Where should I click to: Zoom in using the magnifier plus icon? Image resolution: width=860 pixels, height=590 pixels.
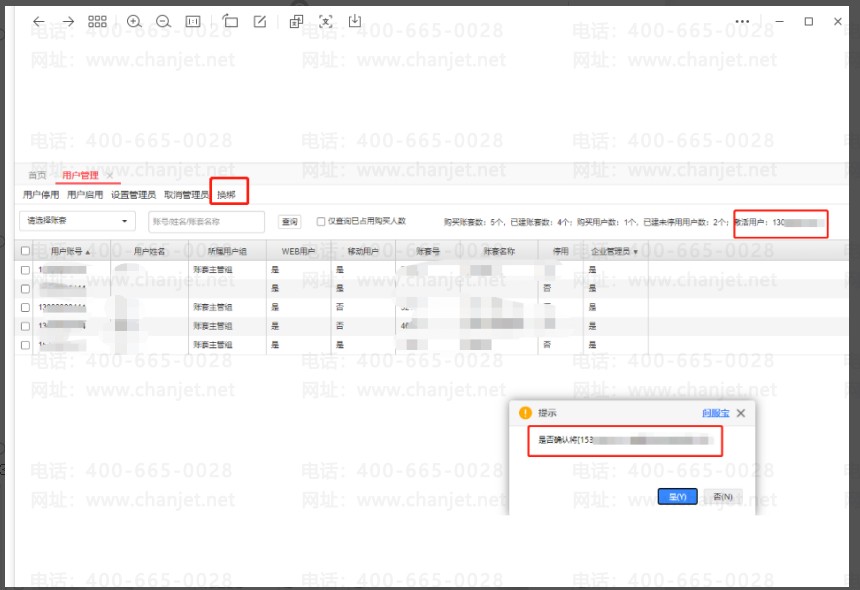point(134,21)
